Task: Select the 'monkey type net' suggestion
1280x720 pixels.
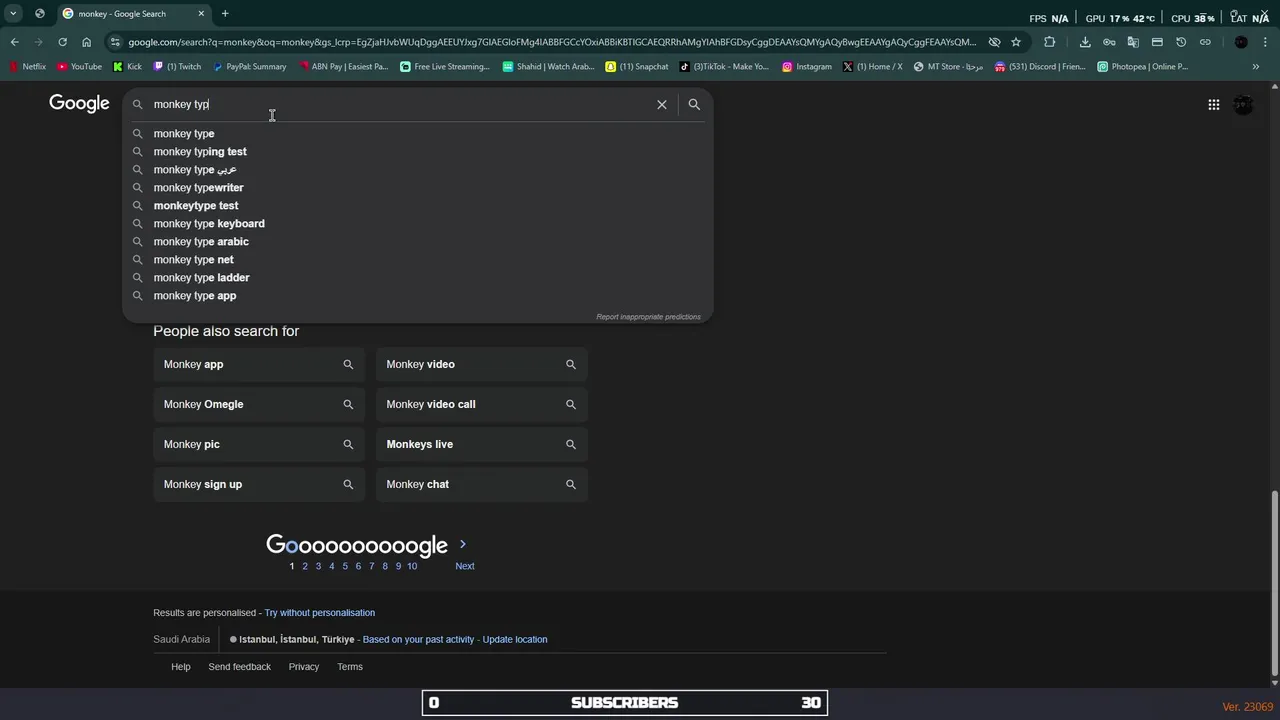Action: tap(417, 259)
